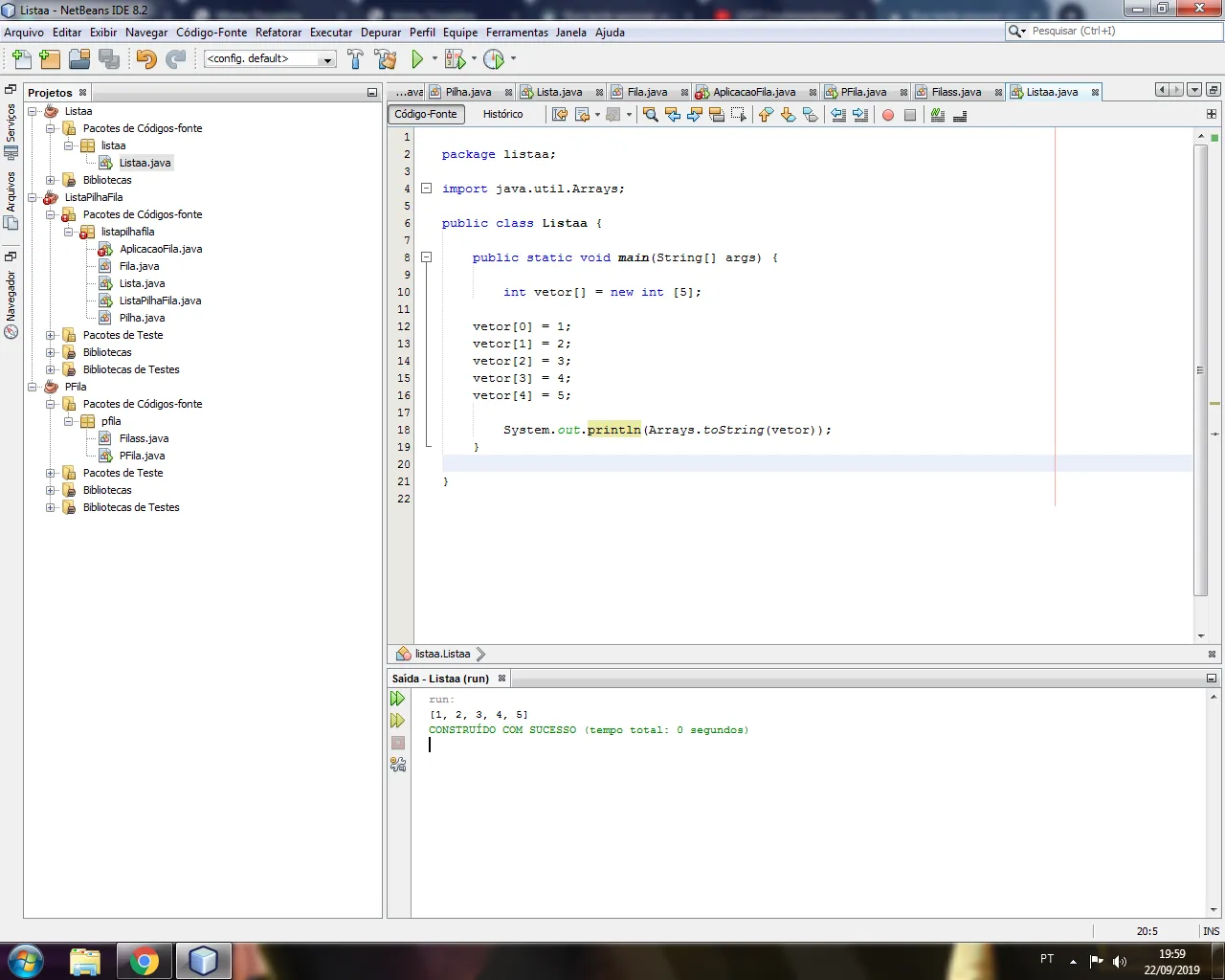Image resolution: width=1225 pixels, height=980 pixels.
Task: Switch to the AplicacaoFila.java tab
Action: 753,92
